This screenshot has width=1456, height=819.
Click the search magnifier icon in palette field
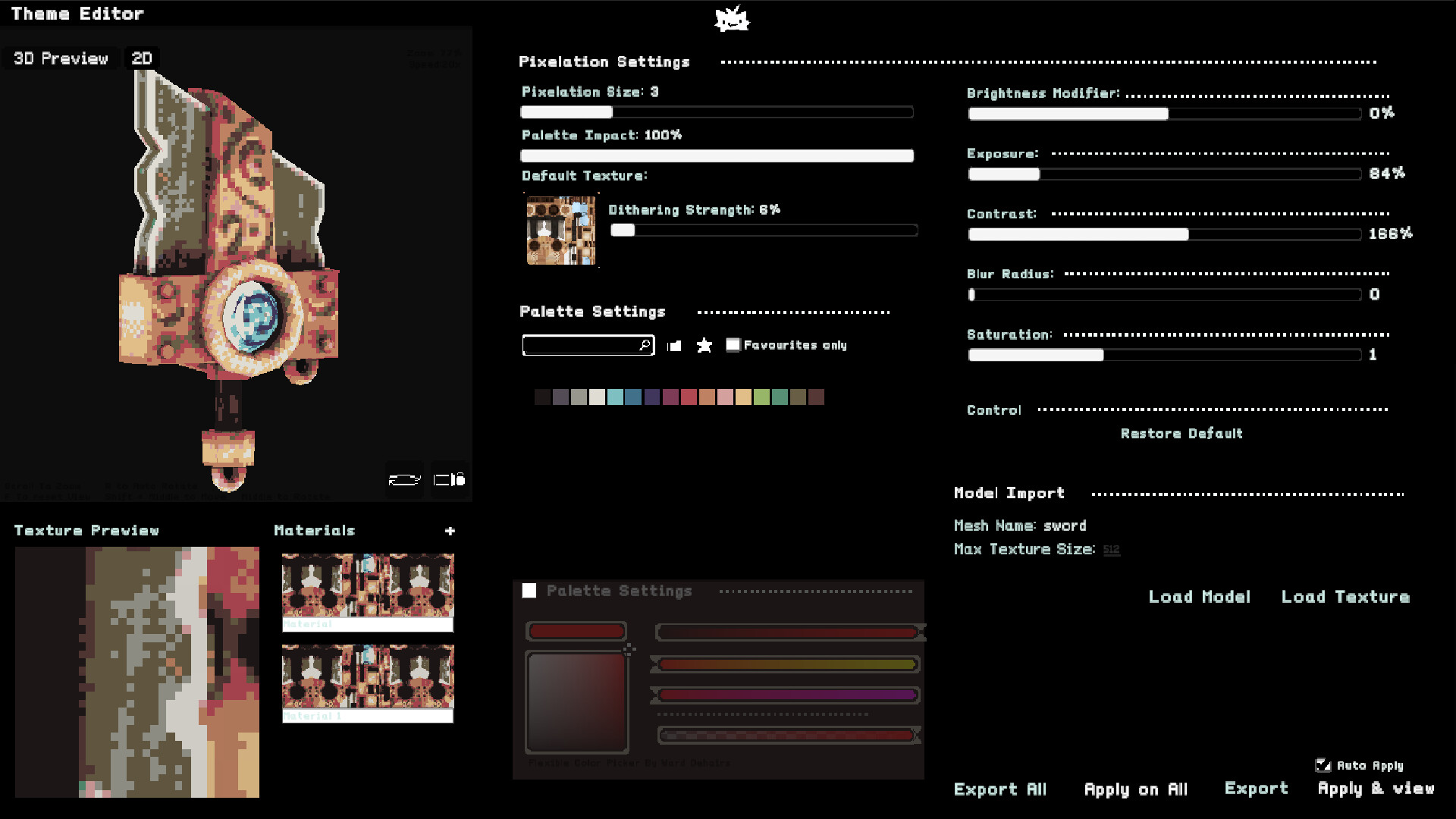click(x=645, y=345)
